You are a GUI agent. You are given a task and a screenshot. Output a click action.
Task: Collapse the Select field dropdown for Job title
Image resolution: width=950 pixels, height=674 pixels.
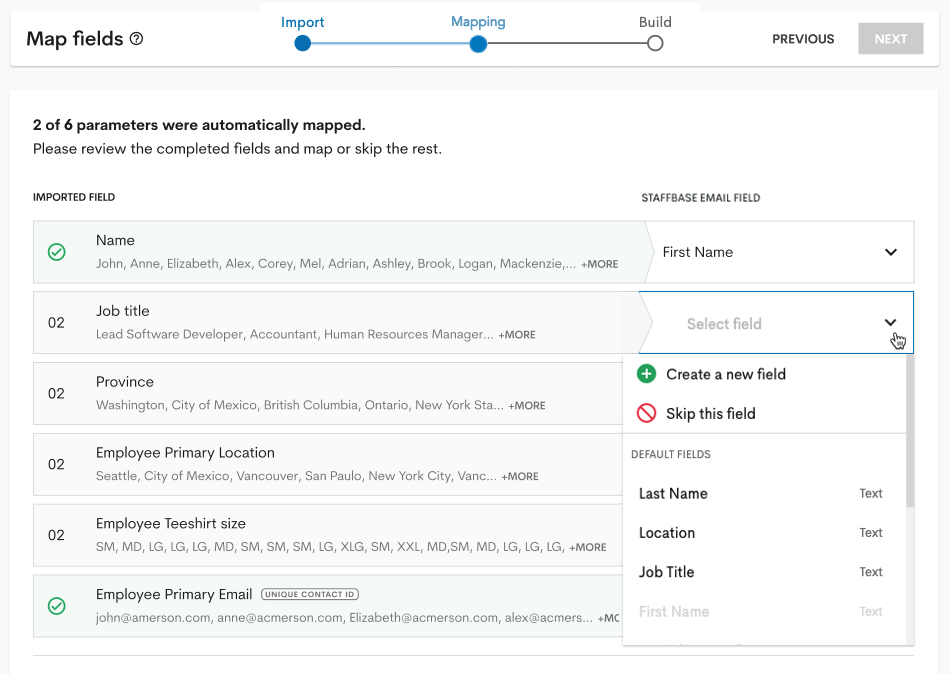coord(890,322)
